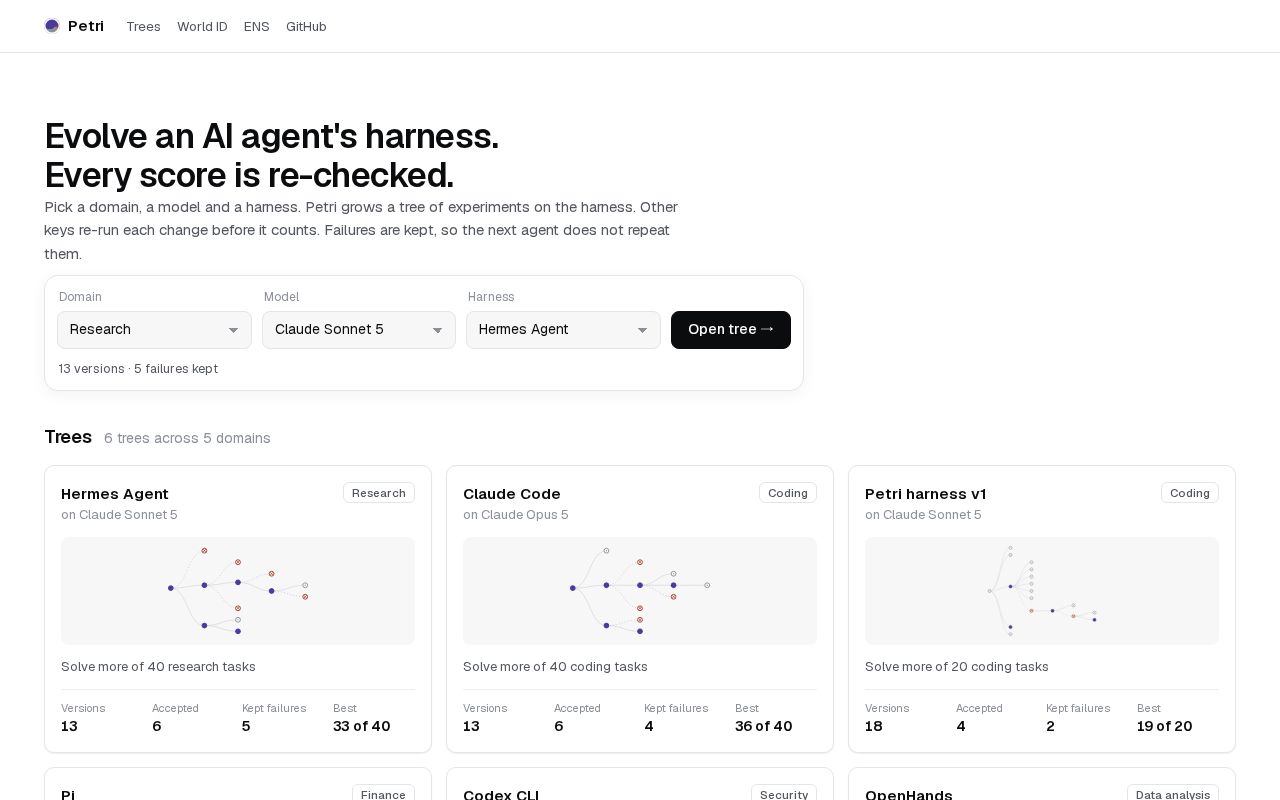This screenshot has width=1280, height=800.
Task: Click the Research tag on Hermes Agent card
Action: coord(379,493)
